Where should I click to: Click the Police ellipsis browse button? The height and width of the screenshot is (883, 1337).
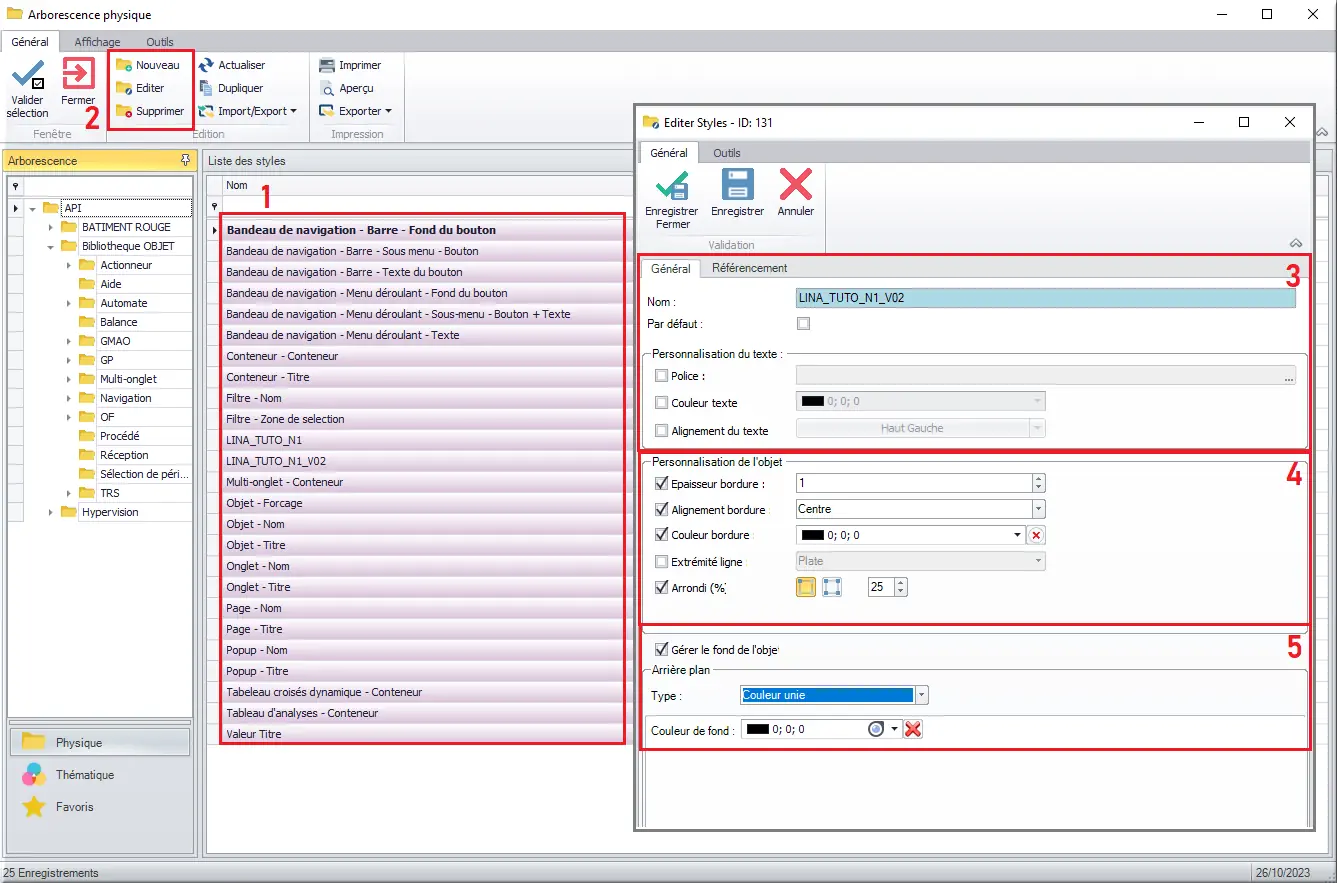1289,376
